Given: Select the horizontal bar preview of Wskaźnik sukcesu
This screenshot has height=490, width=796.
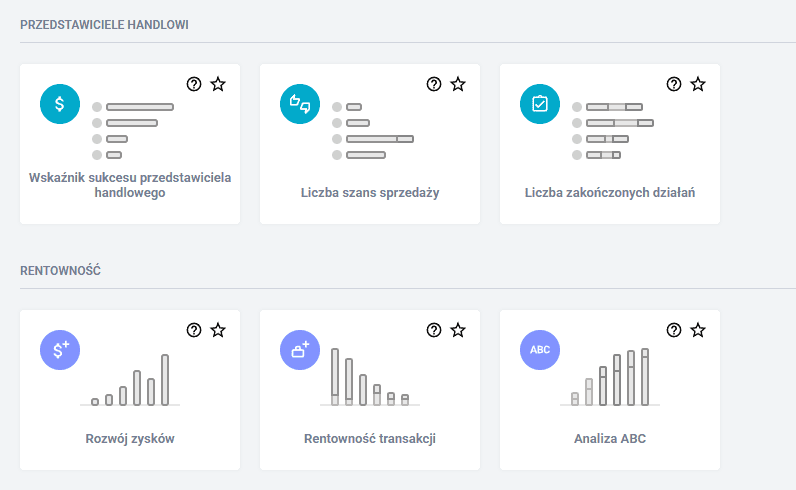Looking at the screenshot, I should [x=133, y=131].
